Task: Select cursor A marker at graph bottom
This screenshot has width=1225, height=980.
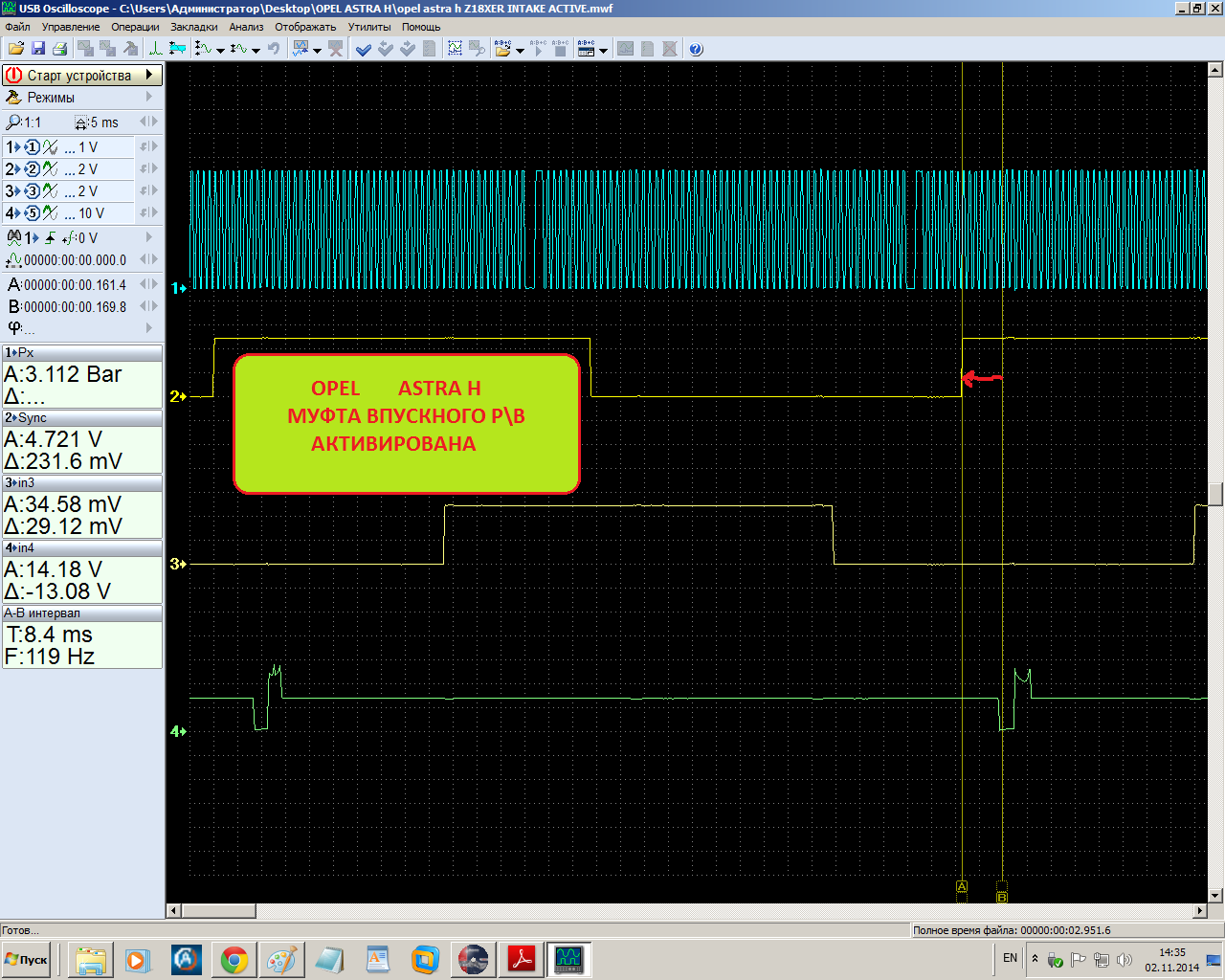Action: tap(962, 886)
